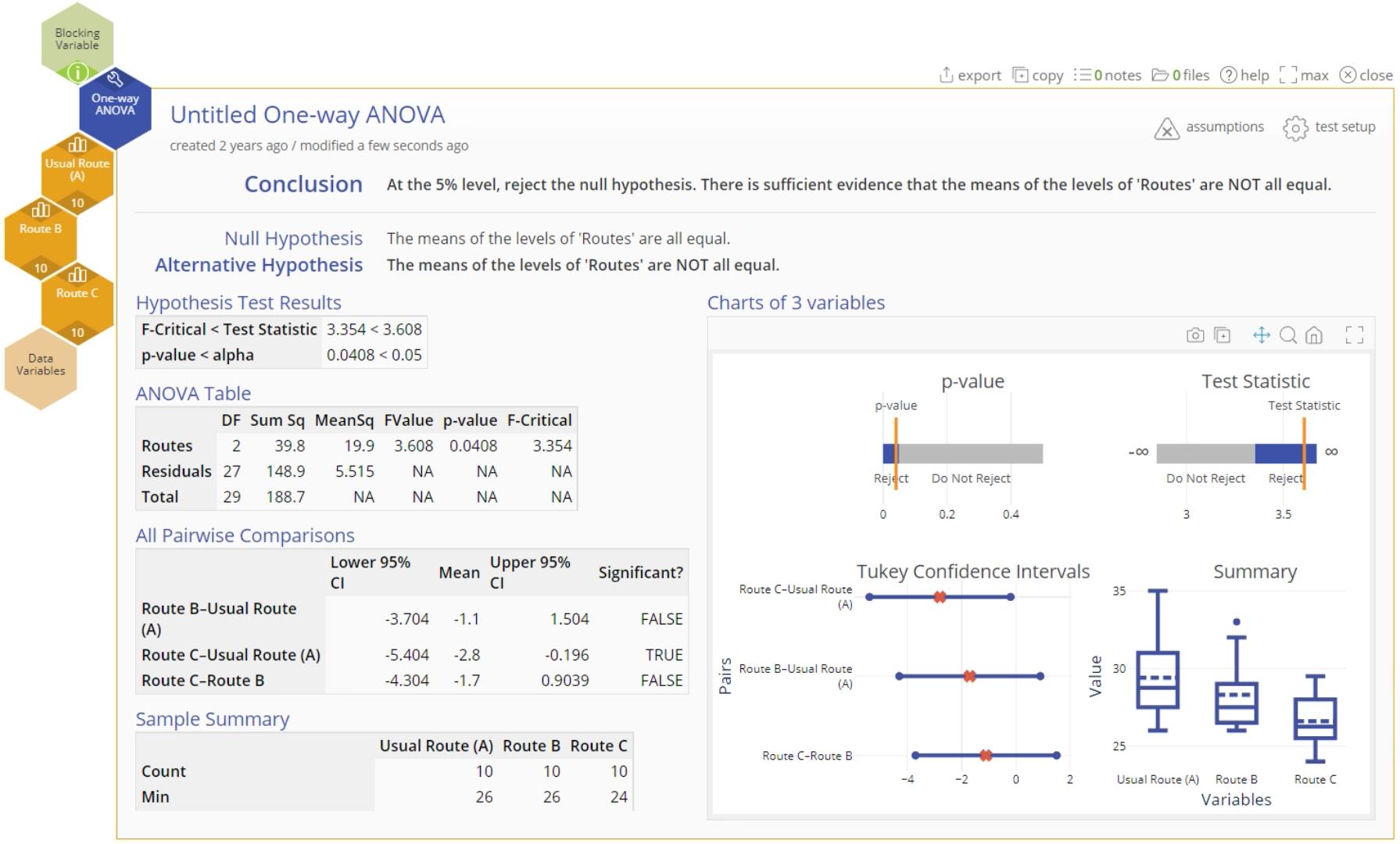Click the Route C box in the Summary boxplot
The image size is (1400, 844).
tap(1316, 719)
